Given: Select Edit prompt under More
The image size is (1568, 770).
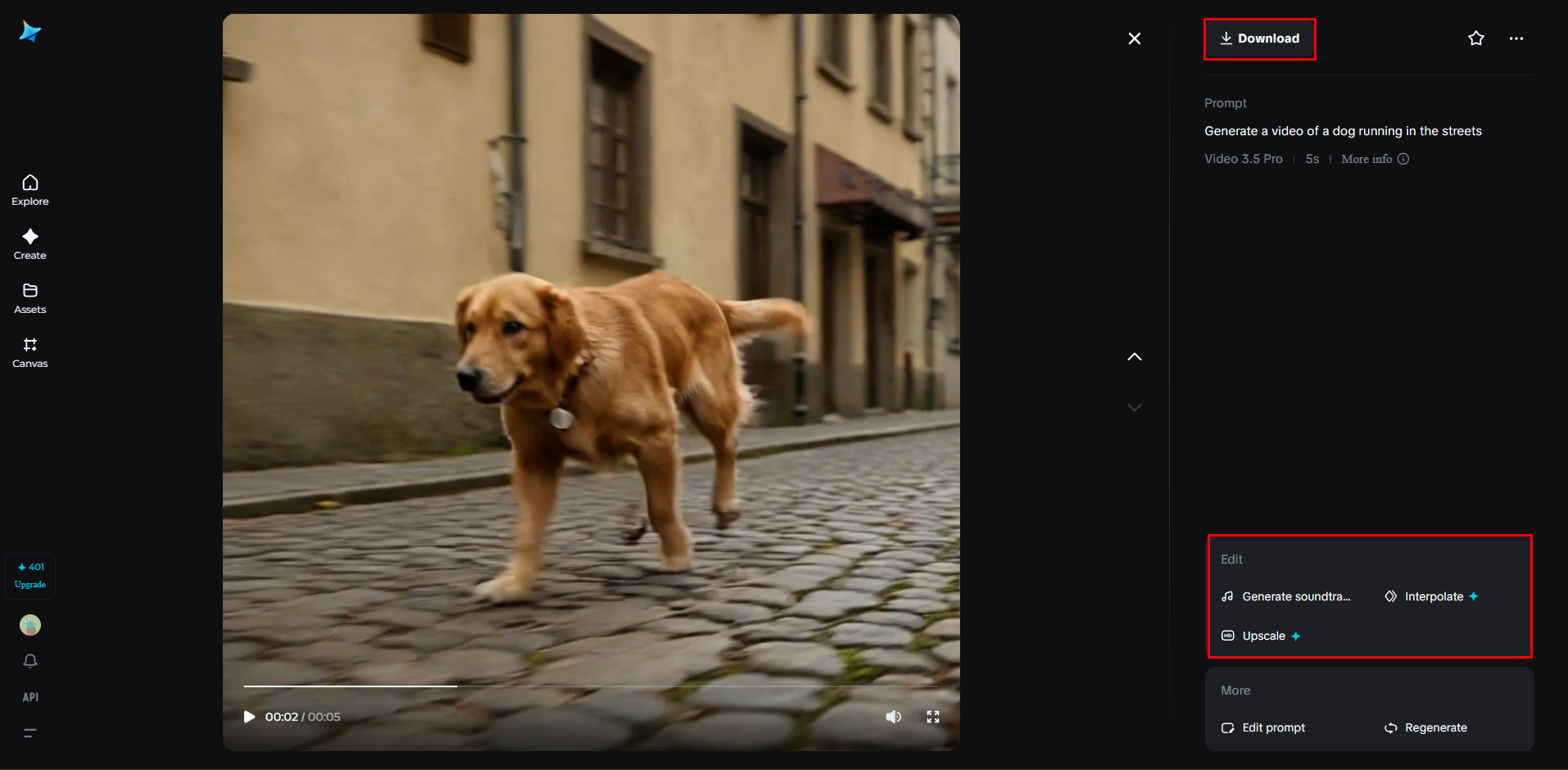Looking at the screenshot, I should point(1273,727).
